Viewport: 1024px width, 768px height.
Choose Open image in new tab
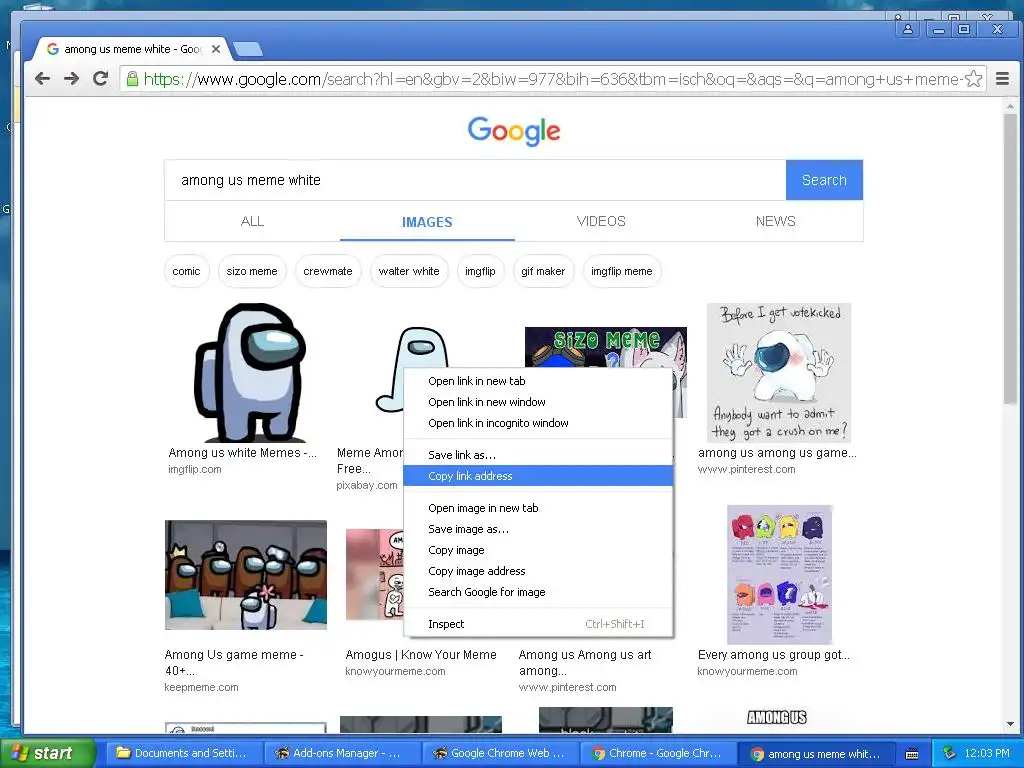tap(538, 507)
